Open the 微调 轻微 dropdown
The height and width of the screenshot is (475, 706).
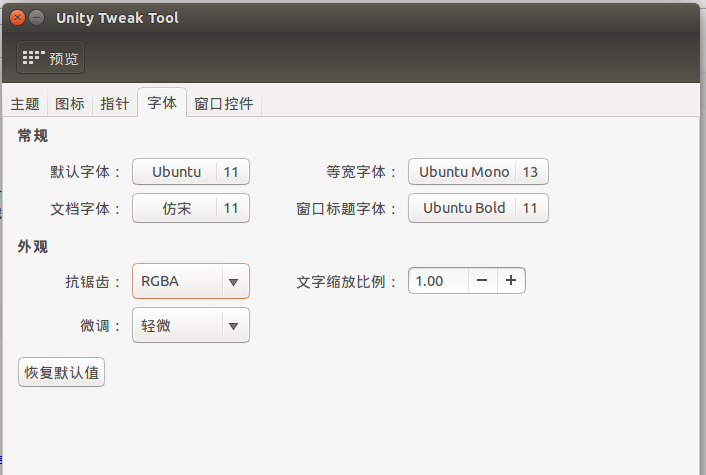(x=191, y=325)
